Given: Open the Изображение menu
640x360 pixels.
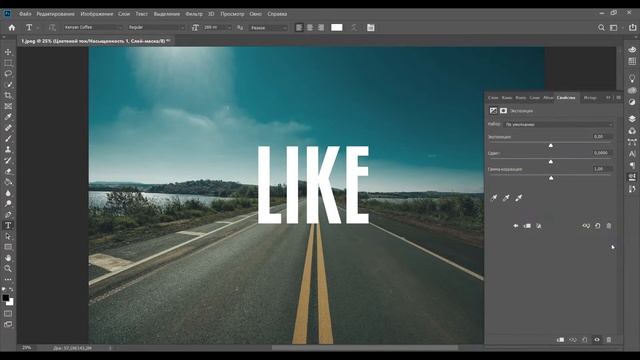Looking at the screenshot, I should pyautogui.click(x=97, y=14).
